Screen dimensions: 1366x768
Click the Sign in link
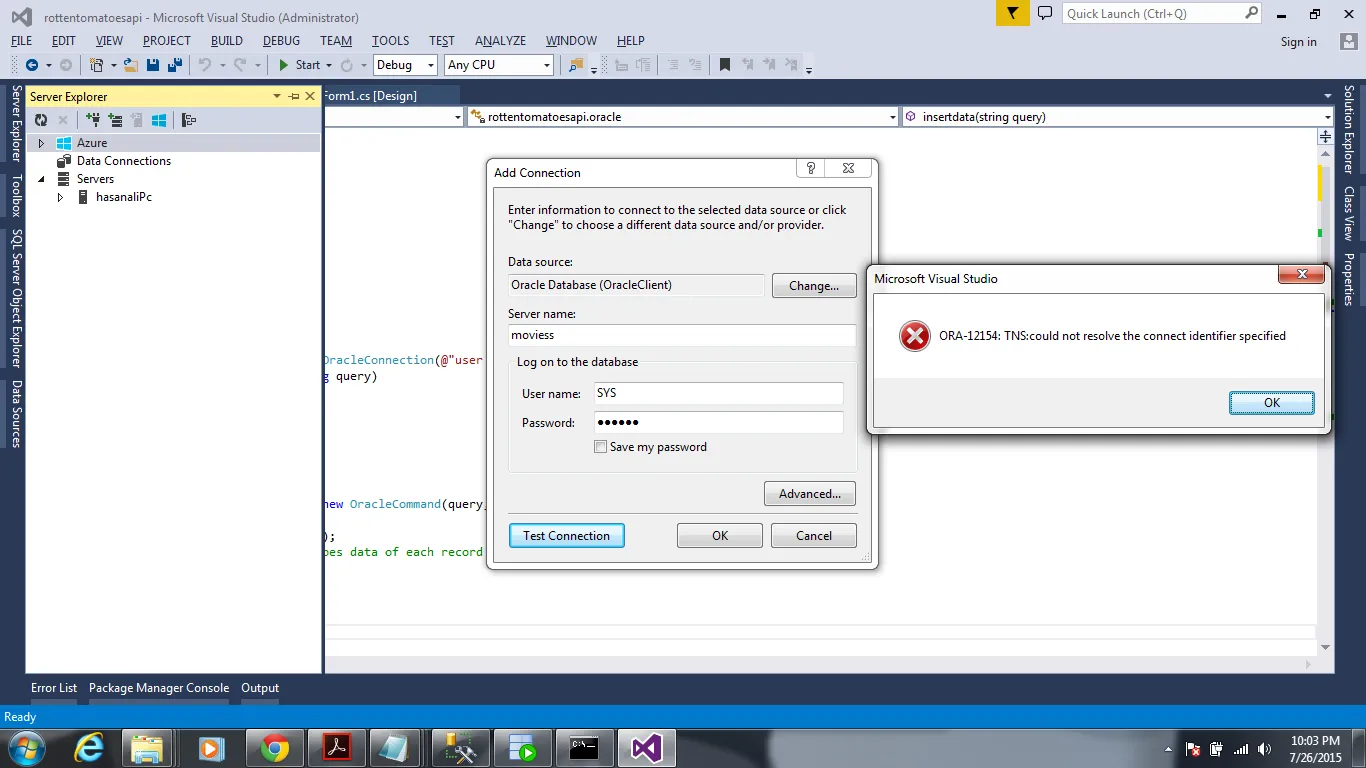(1299, 42)
